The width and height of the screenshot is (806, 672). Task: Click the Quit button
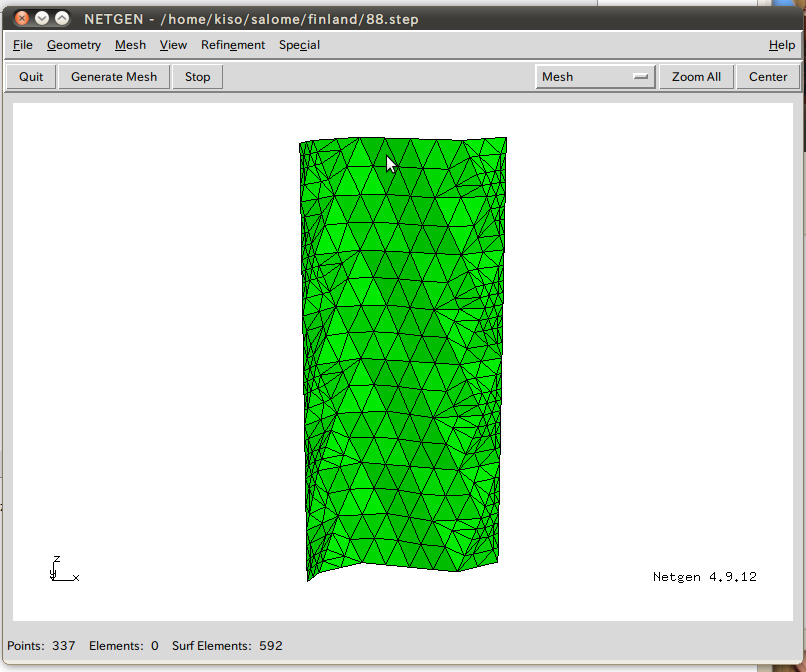point(31,77)
